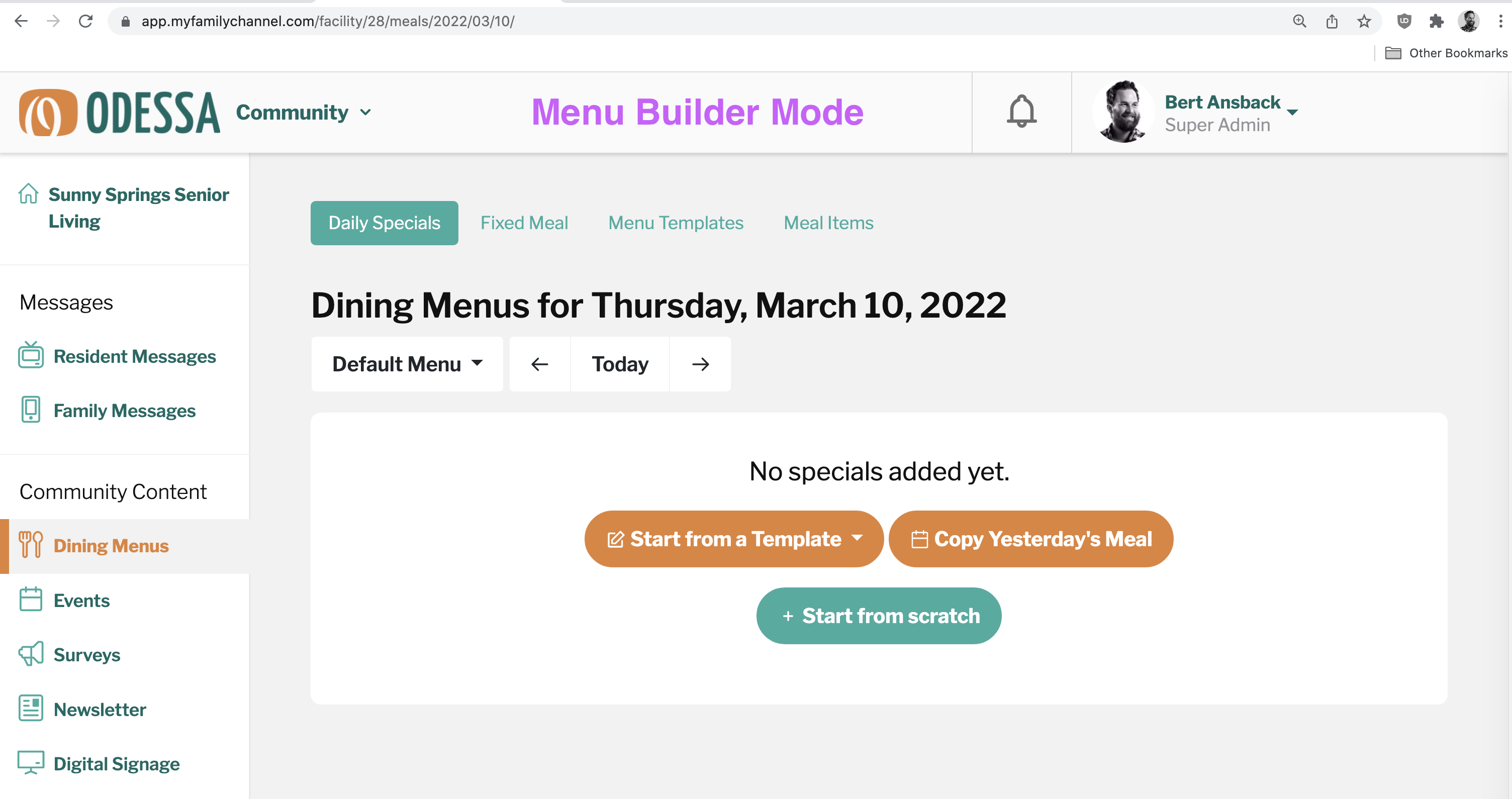Open Bert Ansback user menu
Viewport: 1512px width, 799px height.
click(x=1231, y=113)
